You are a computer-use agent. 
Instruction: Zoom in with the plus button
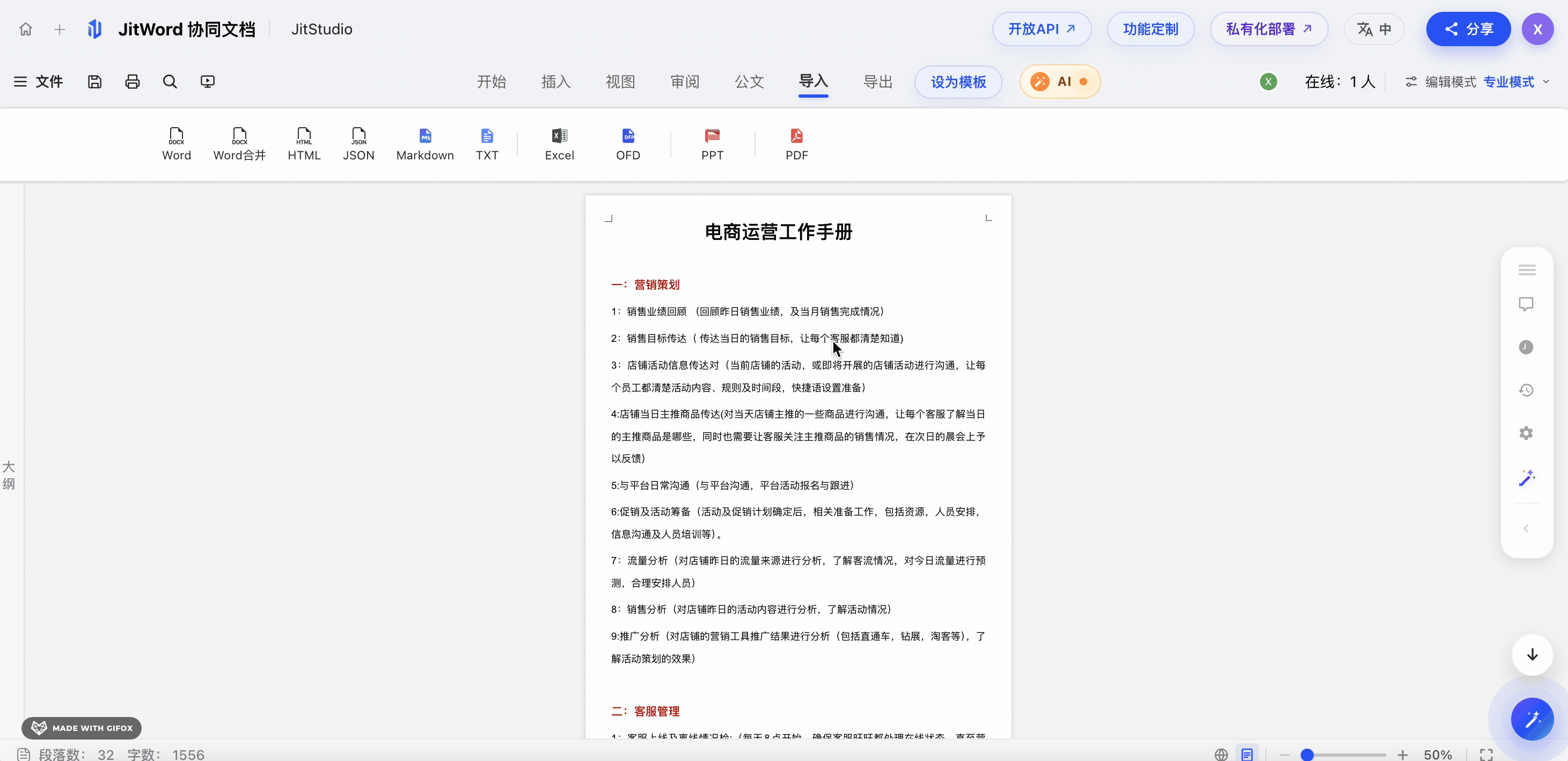coord(1402,755)
